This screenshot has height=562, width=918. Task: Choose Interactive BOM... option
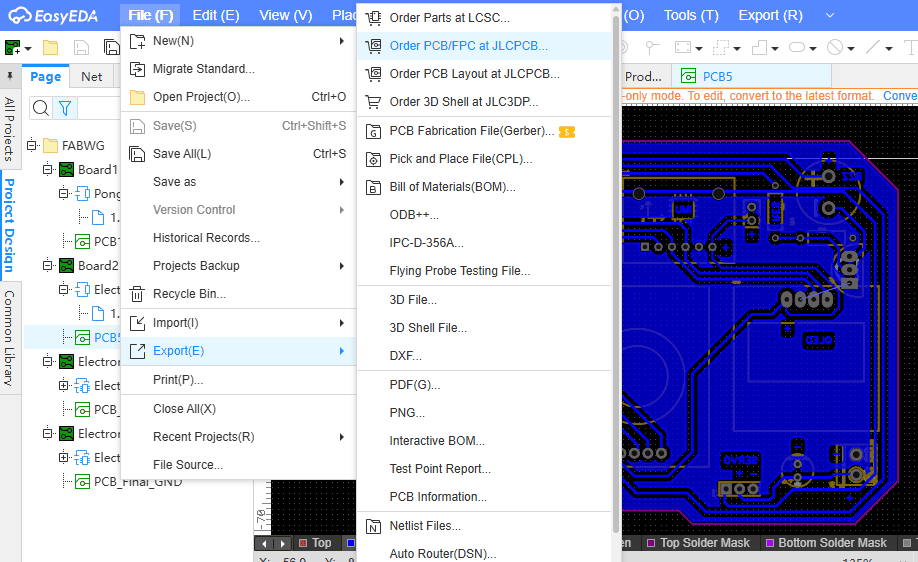click(x=484, y=441)
